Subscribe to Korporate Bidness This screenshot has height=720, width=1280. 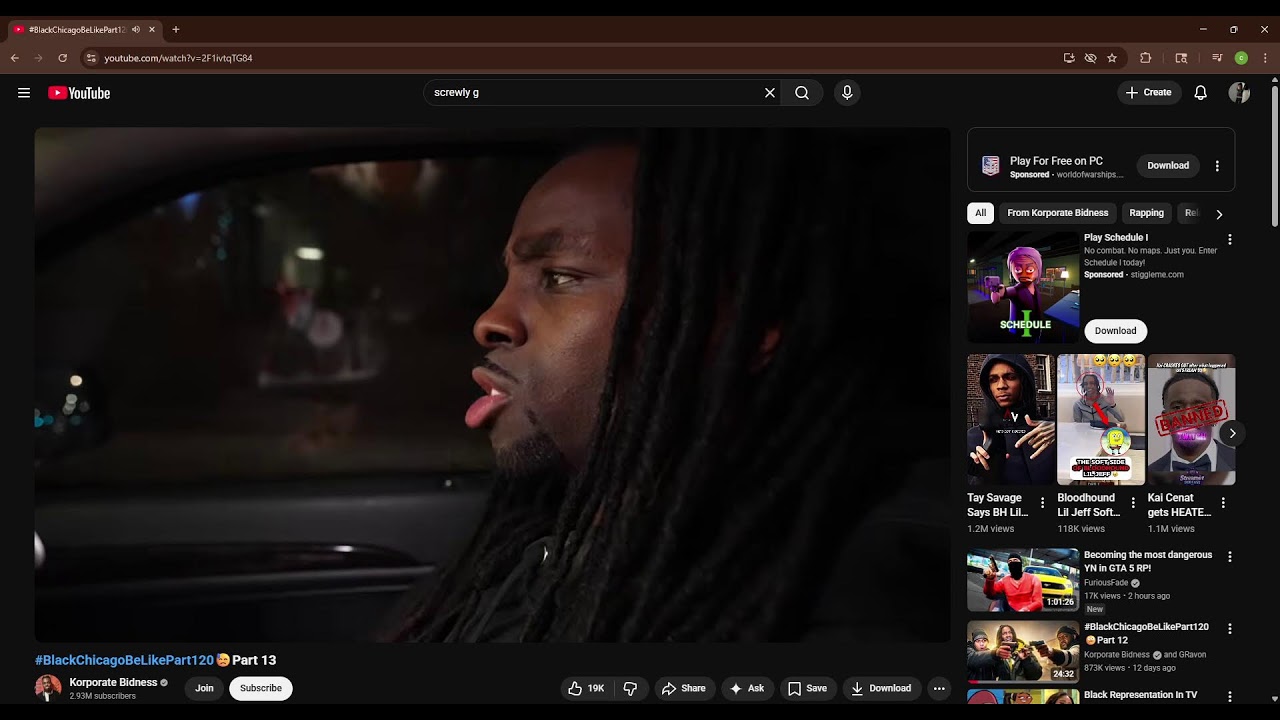click(261, 688)
